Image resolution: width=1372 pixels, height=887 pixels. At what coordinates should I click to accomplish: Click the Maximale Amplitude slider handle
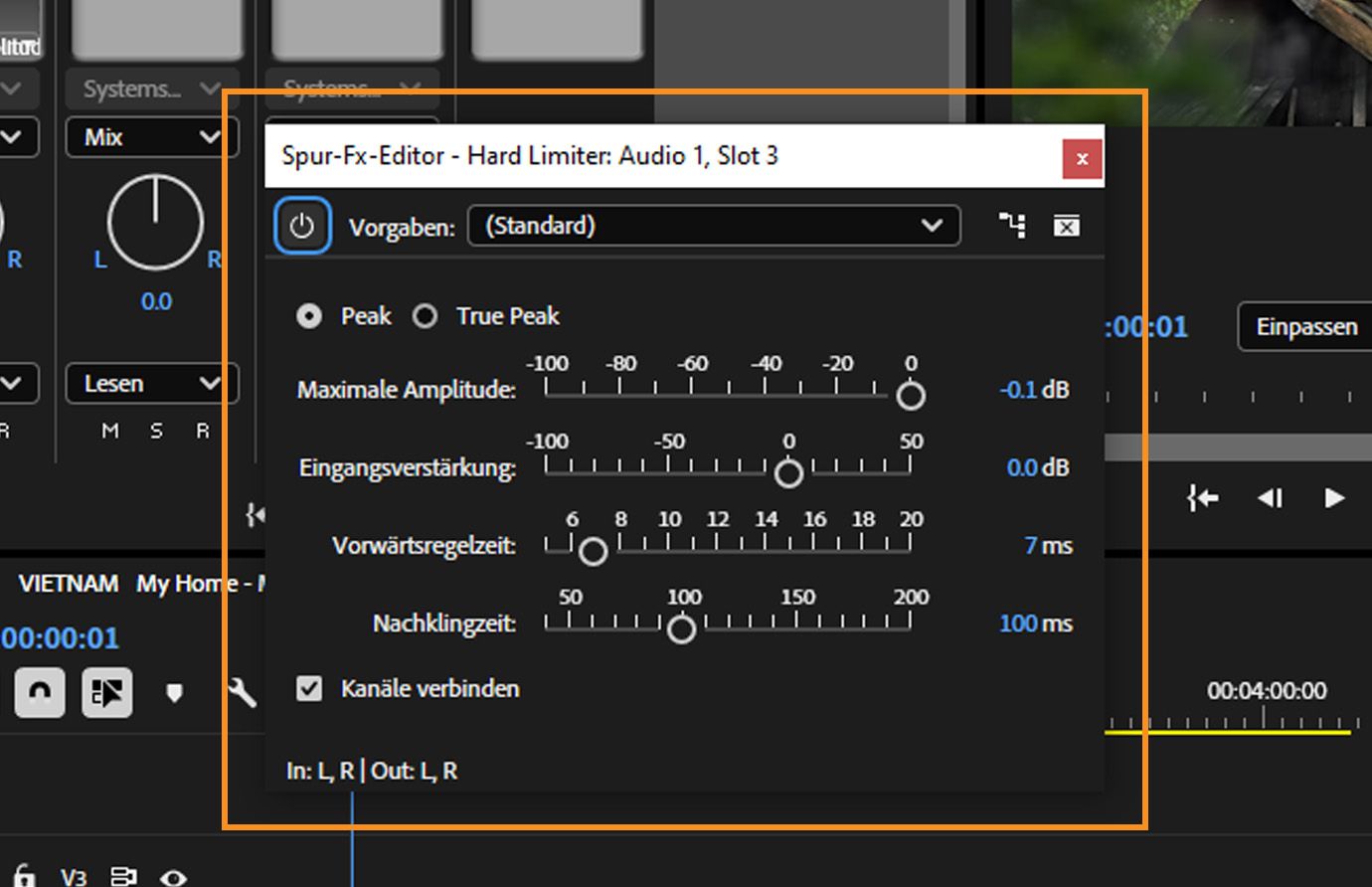tap(911, 397)
